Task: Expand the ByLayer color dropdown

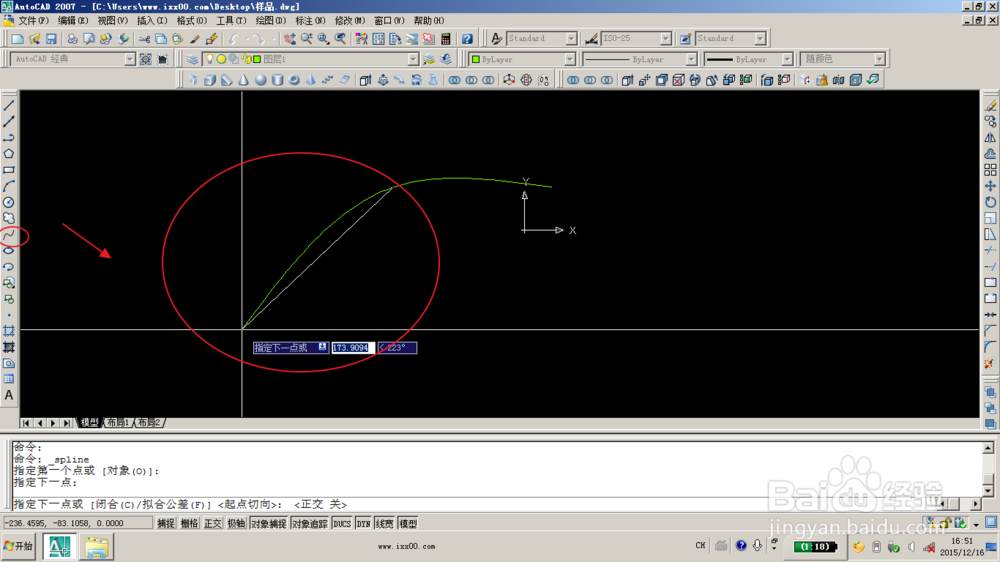Action: pyautogui.click(x=570, y=59)
